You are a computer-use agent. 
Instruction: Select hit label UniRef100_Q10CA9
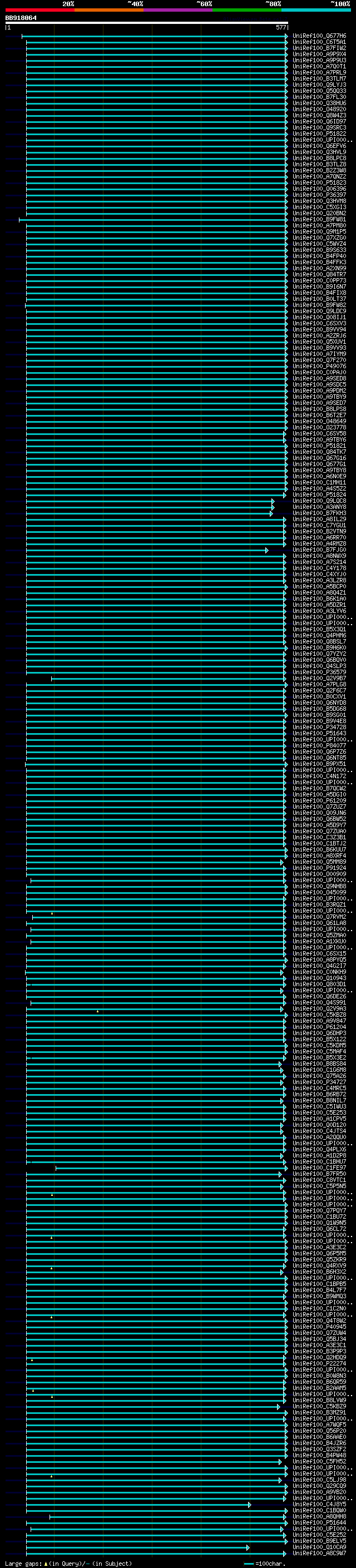pos(319,1547)
